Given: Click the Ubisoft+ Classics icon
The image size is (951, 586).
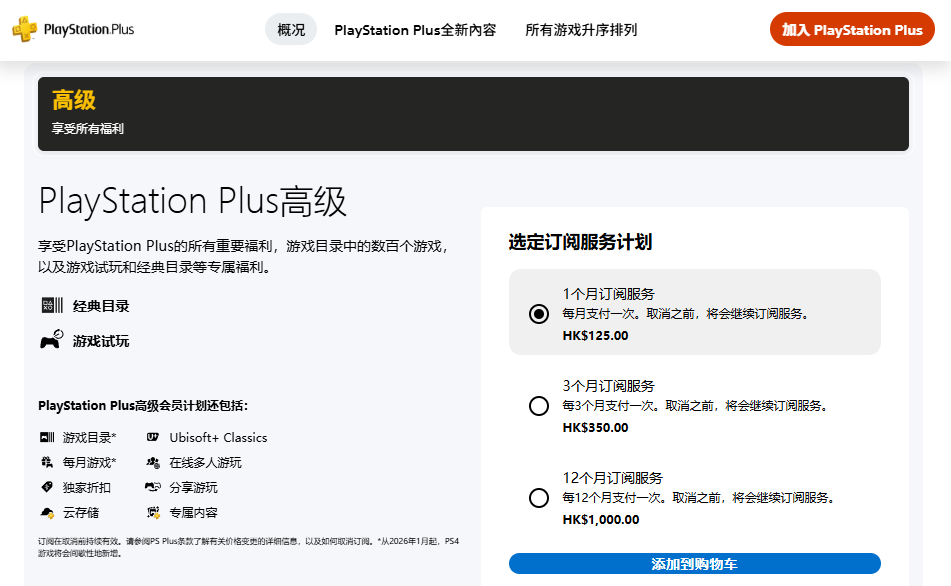Looking at the screenshot, I should 153,437.
